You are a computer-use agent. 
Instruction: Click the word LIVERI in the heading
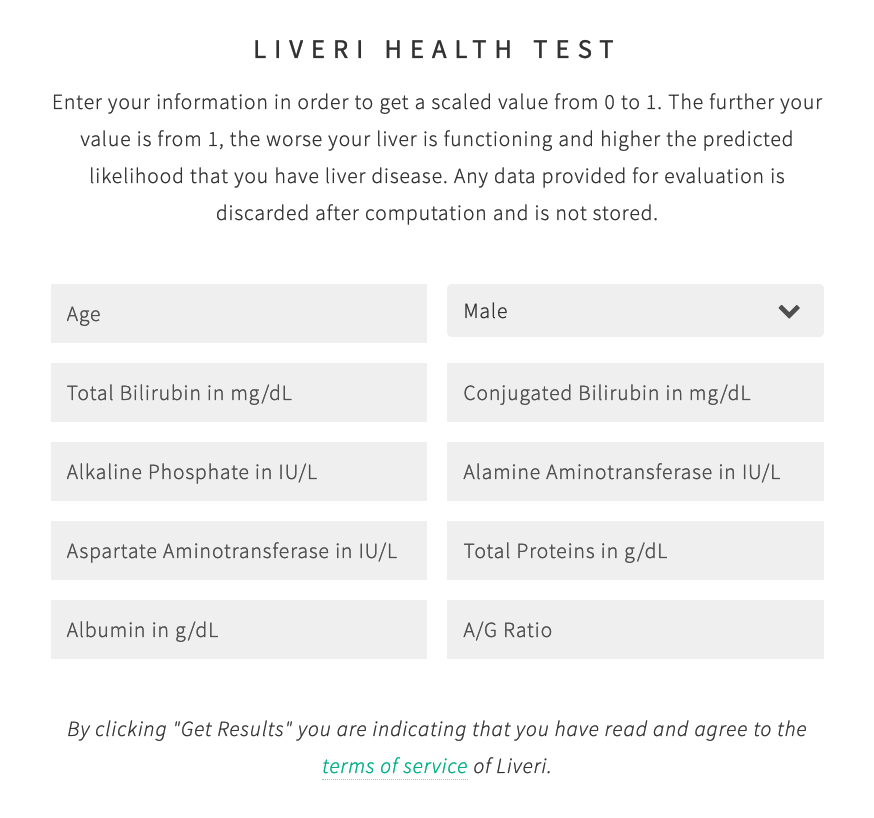309,49
